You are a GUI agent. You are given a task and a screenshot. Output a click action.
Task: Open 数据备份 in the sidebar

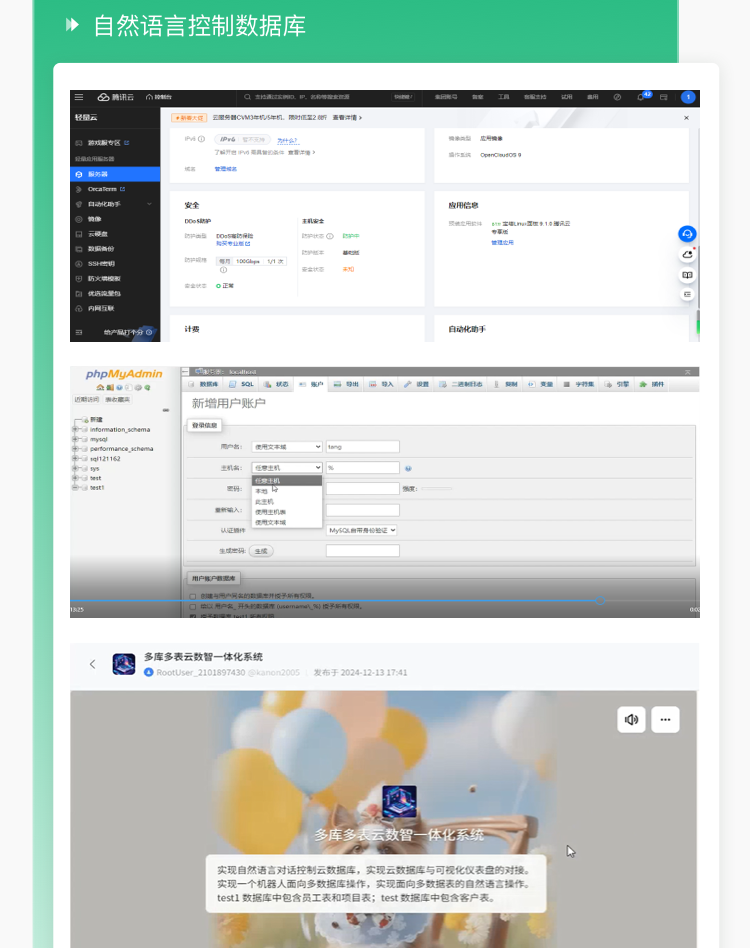coord(100,249)
